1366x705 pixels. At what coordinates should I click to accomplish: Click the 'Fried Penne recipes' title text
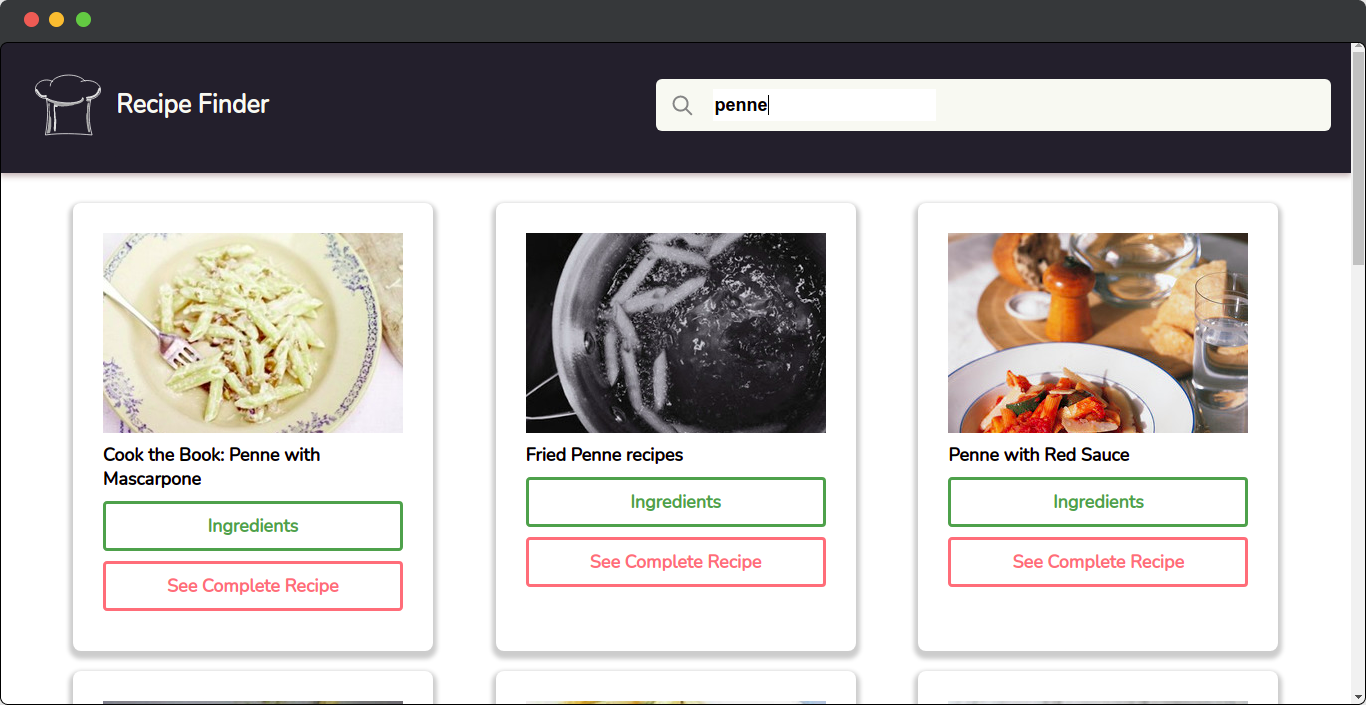coord(604,454)
